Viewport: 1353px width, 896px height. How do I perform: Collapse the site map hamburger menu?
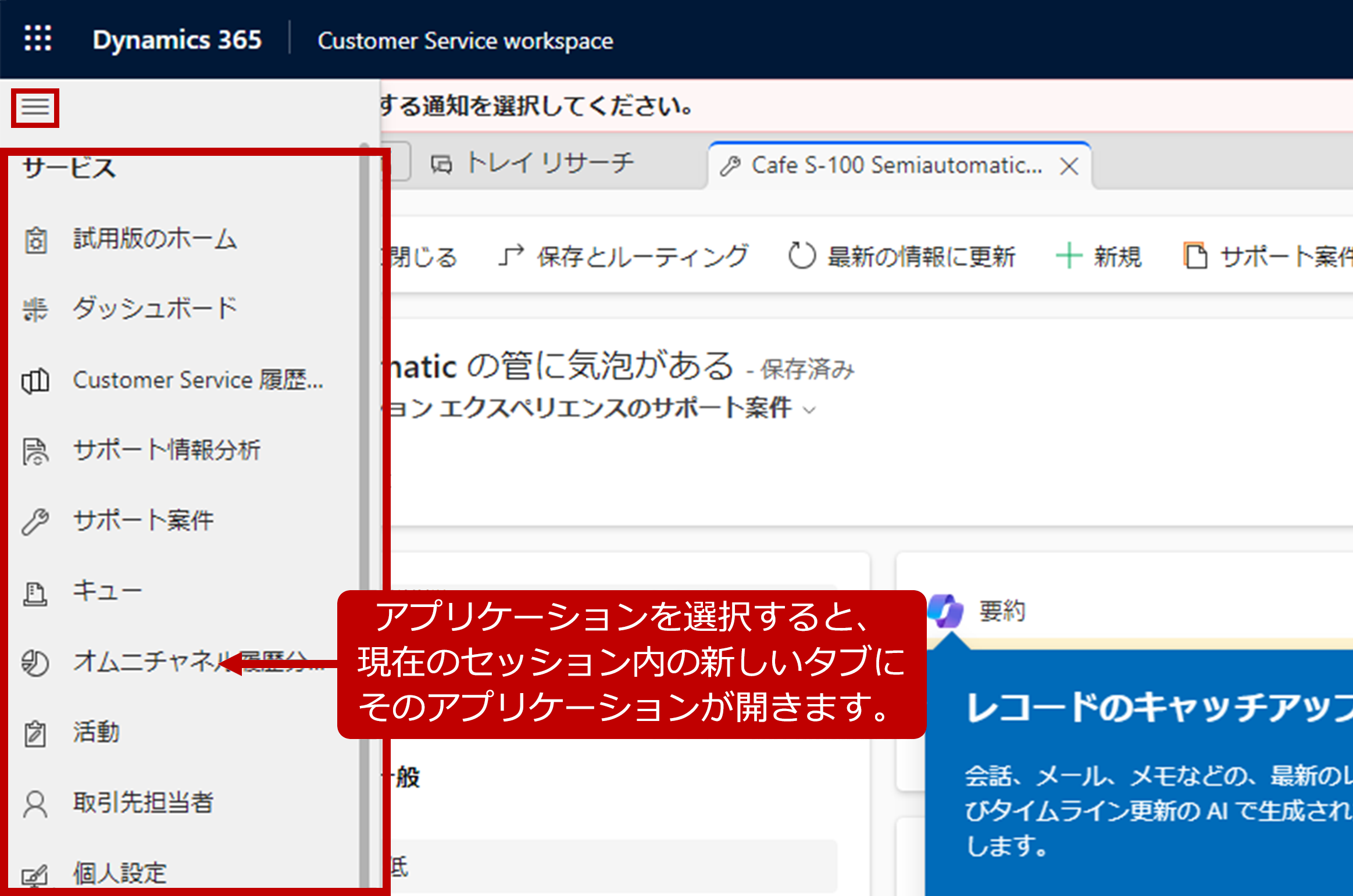point(35,108)
